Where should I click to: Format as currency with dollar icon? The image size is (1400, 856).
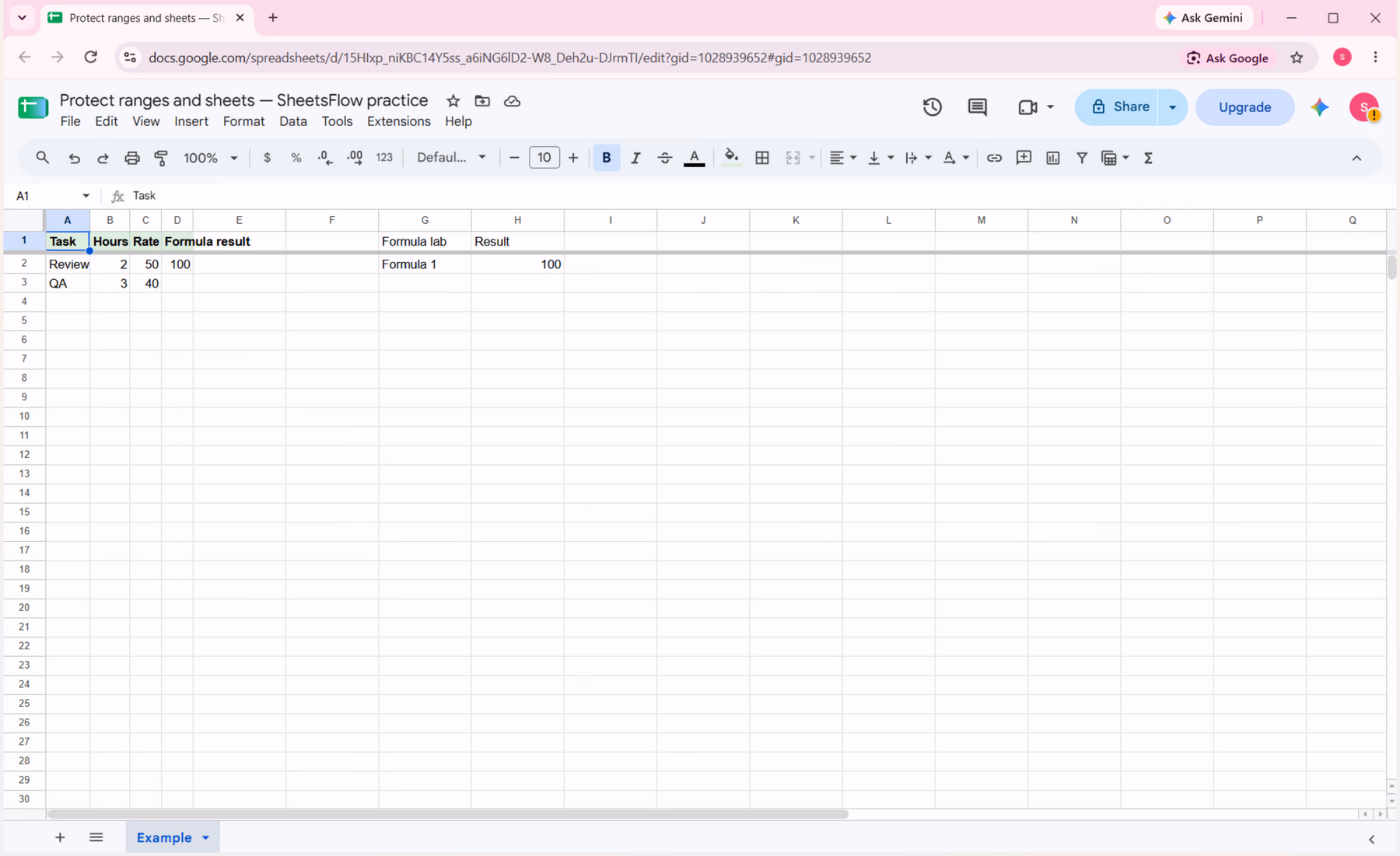(267, 158)
